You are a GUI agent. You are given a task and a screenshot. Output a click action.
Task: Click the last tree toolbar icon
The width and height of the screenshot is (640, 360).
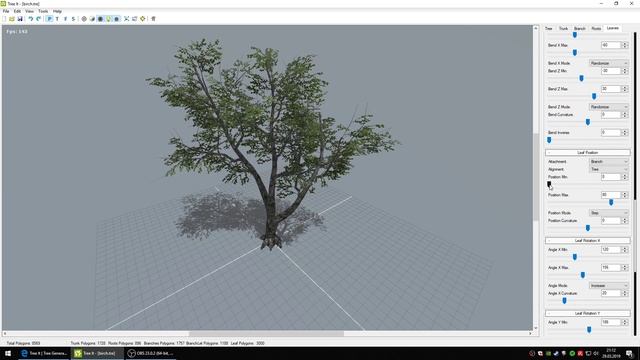[x=153, y=19]
